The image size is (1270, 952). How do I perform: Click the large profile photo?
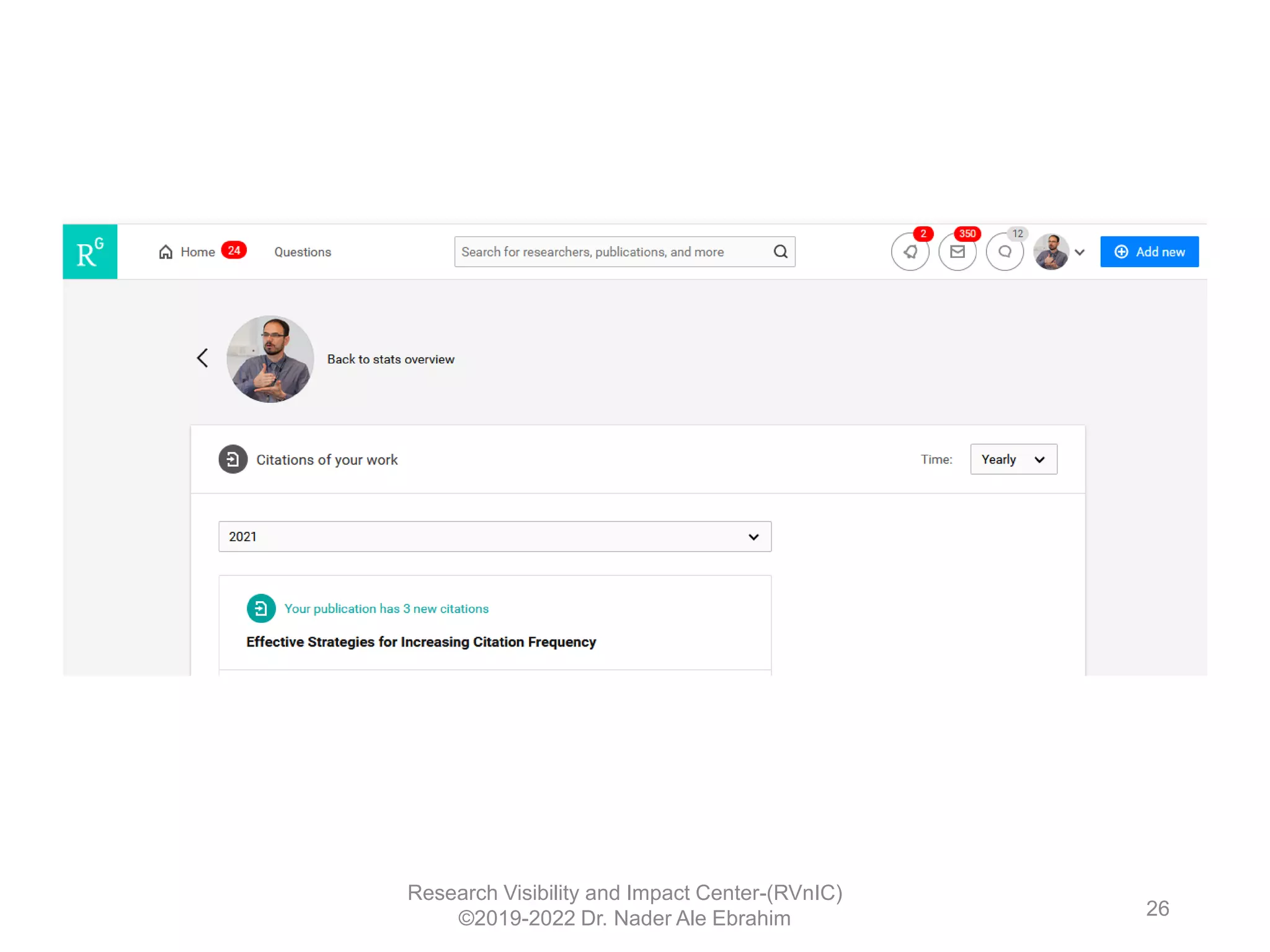click(x=270, y=359)
